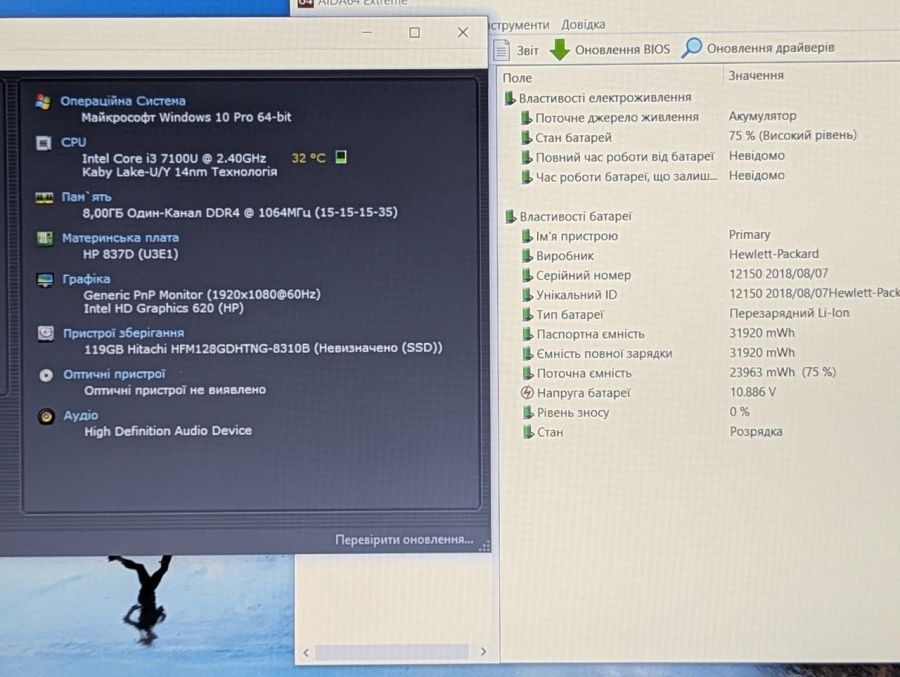Open the Довідка menu in AIDA64
Viewport: 900px width, 677px height.
(583, 25)
